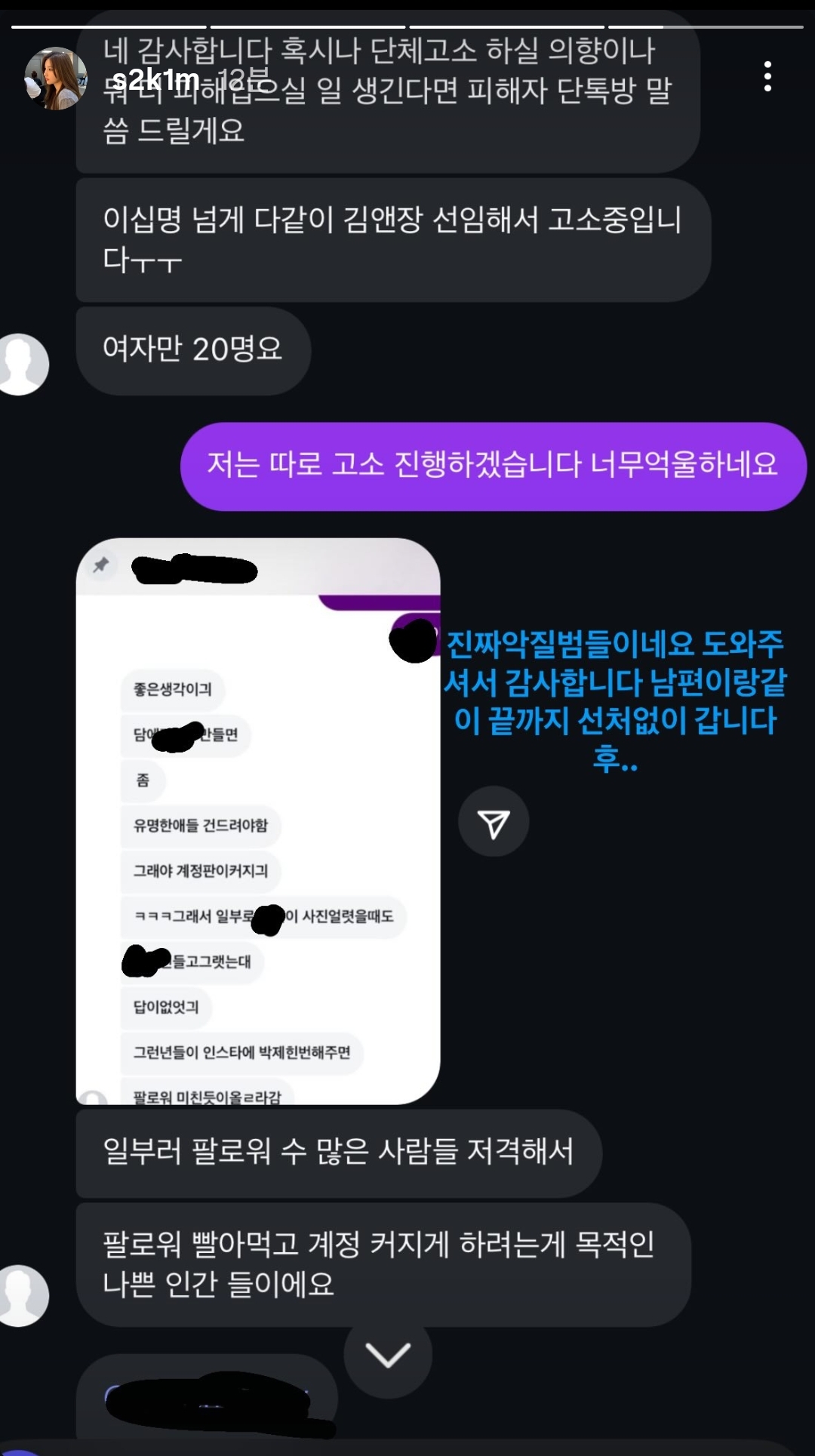
Task: Select the purple 저는 따로 고소 진행하겠습니다 bubble
Action: click(494, 466)
